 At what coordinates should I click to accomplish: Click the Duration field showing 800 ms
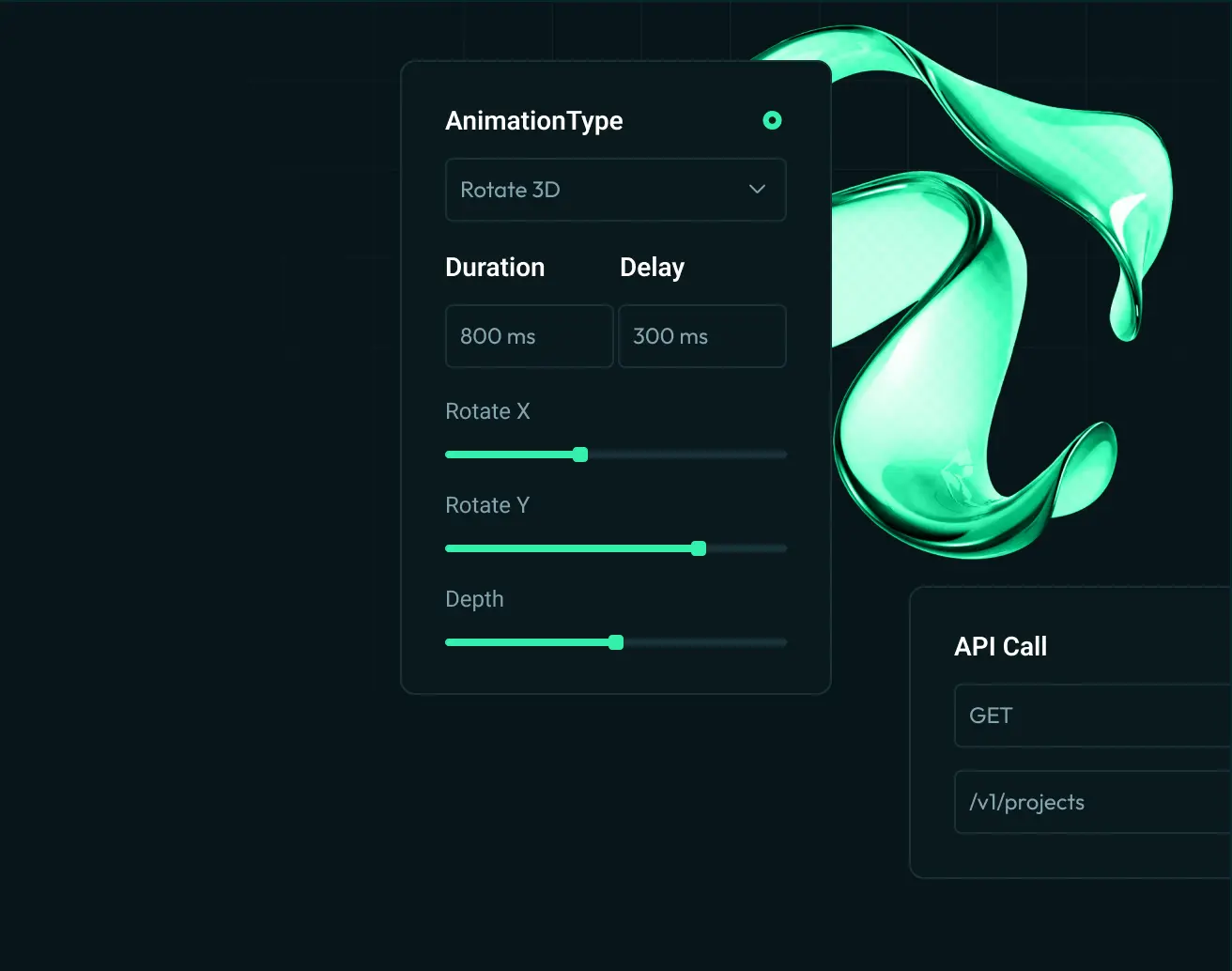529,336
